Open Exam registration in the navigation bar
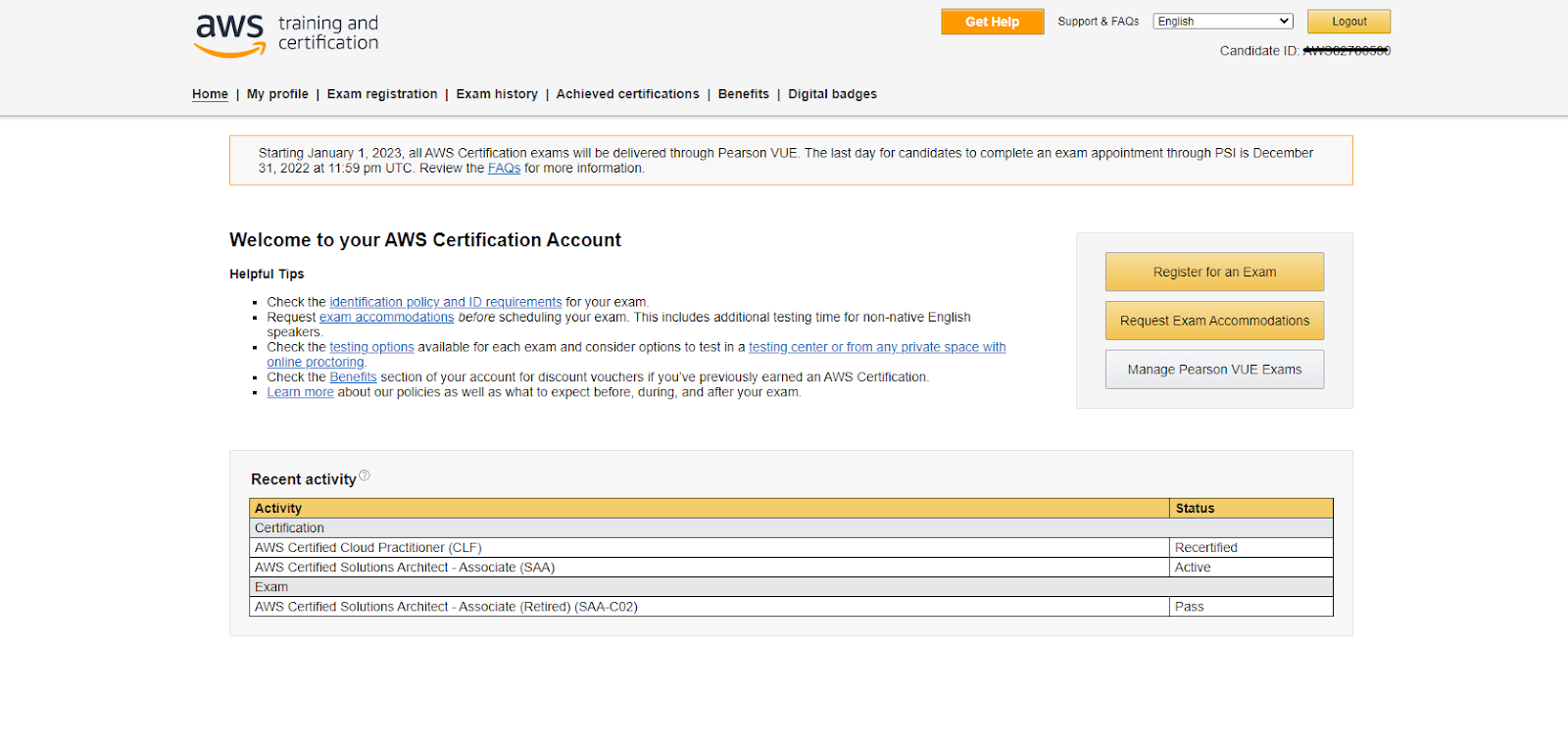1568x748 pixels. point(382,94)
